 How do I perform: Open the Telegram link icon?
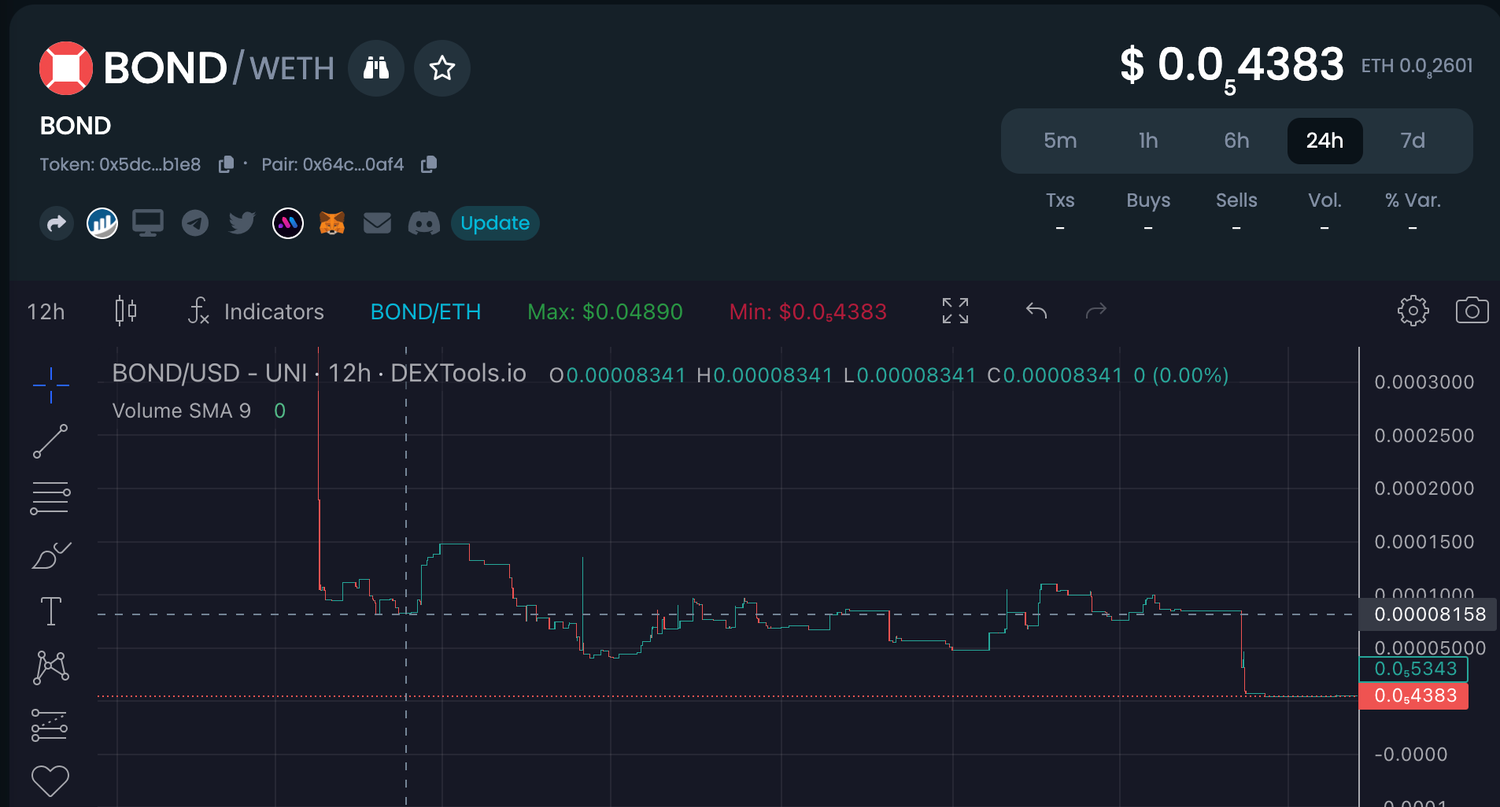coord(195,223)
